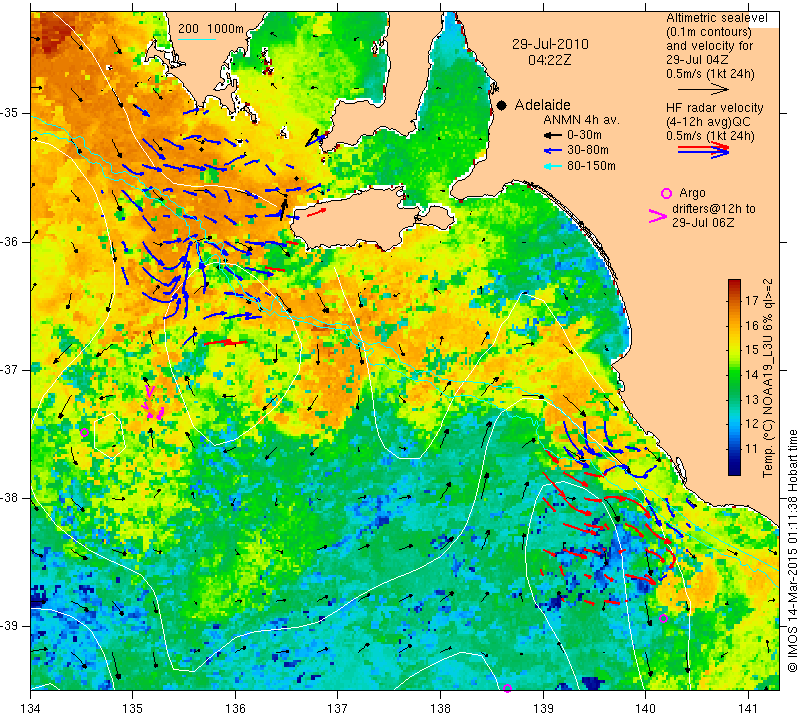Click the cyan line under '200 1000m'
This screenshot has height=720, width=800.
pos(196,38)
